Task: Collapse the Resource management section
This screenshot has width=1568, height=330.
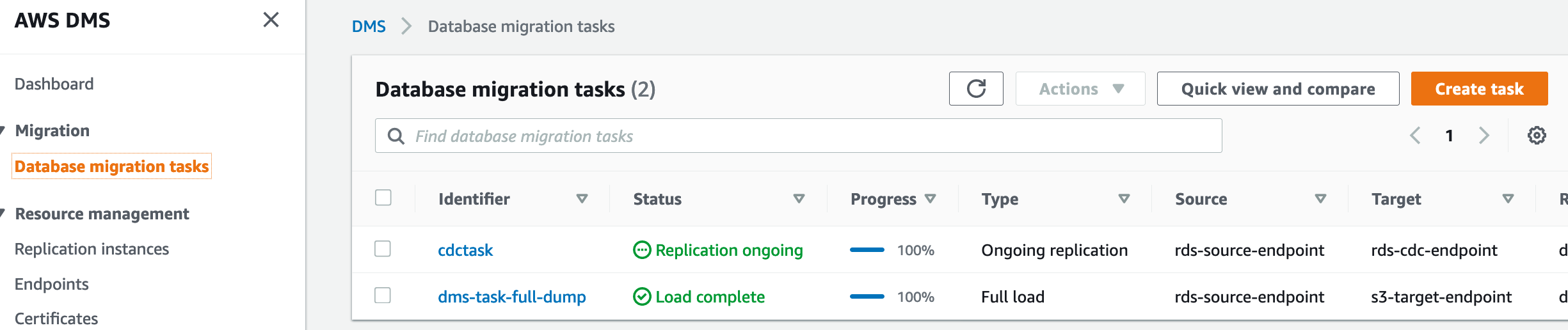Action: (3, 213)
